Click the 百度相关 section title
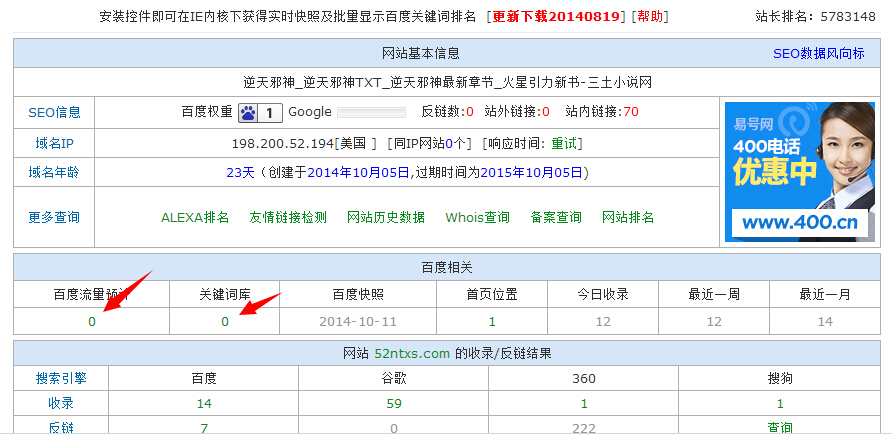 [447, 267]
